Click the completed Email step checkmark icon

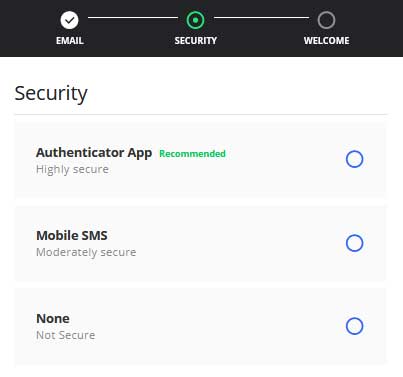click(x=69, y=20)
